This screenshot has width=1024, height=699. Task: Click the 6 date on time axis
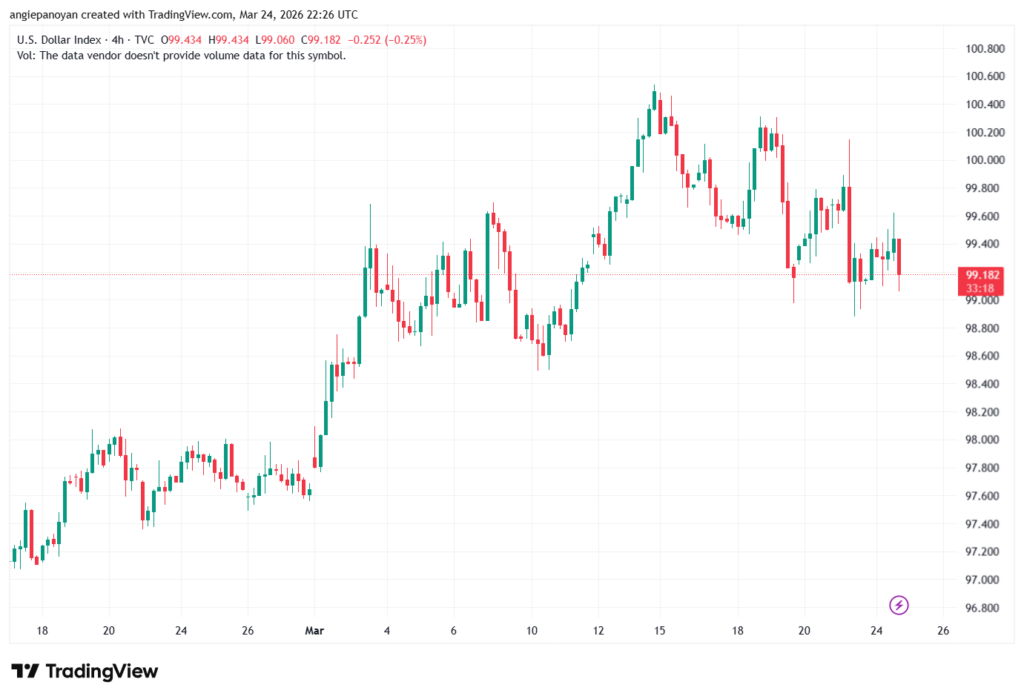(453, 631)
